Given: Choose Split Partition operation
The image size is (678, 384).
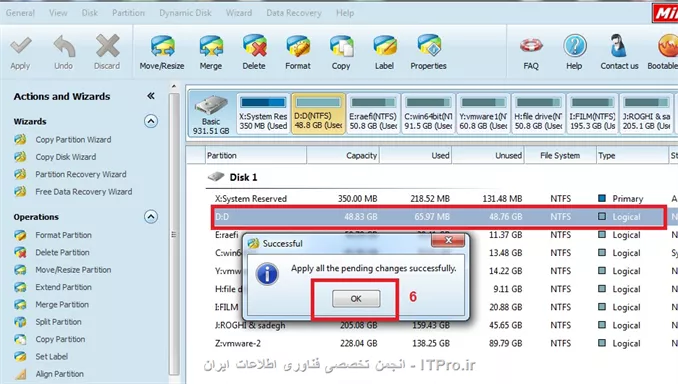Looking at the screenshot, I should 58,322.
